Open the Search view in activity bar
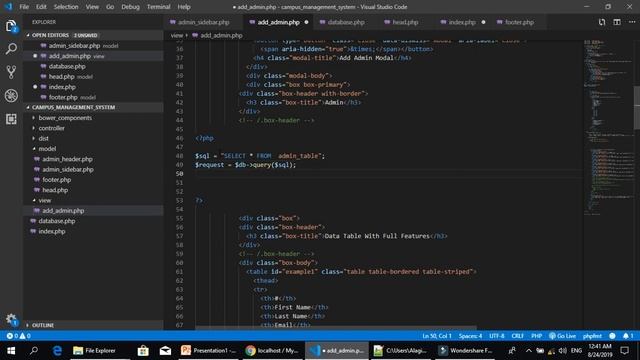 click(x=11, y=49)
